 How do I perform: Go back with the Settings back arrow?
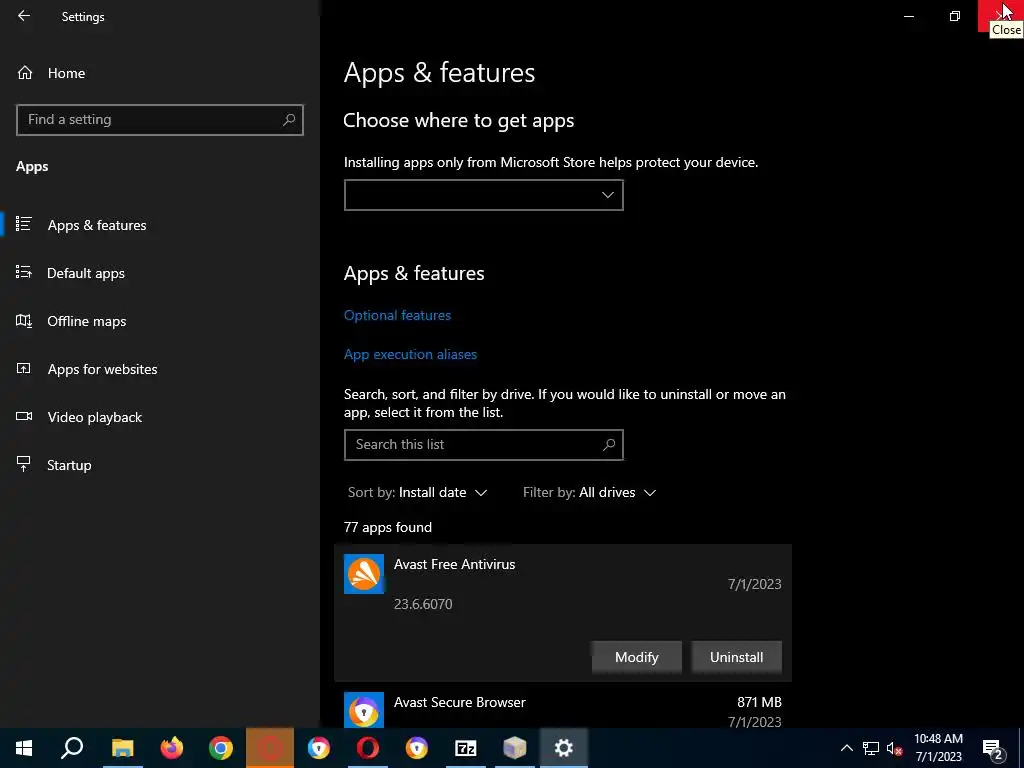click(24, 16)
